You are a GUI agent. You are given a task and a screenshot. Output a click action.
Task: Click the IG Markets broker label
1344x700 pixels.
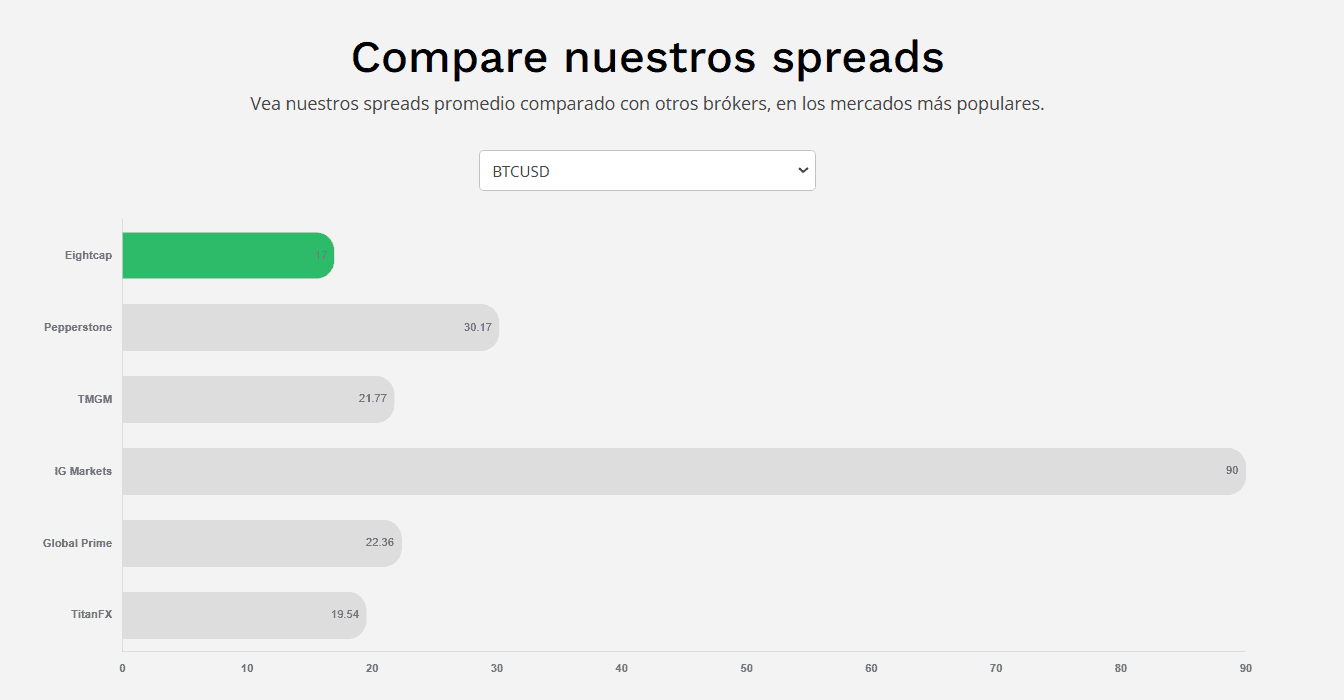83,471
